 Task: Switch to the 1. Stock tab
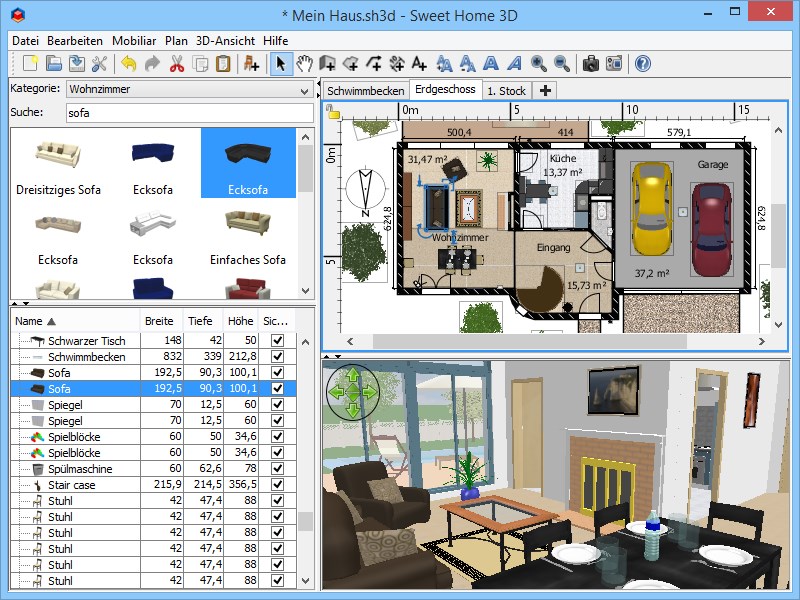coord(506,91)
